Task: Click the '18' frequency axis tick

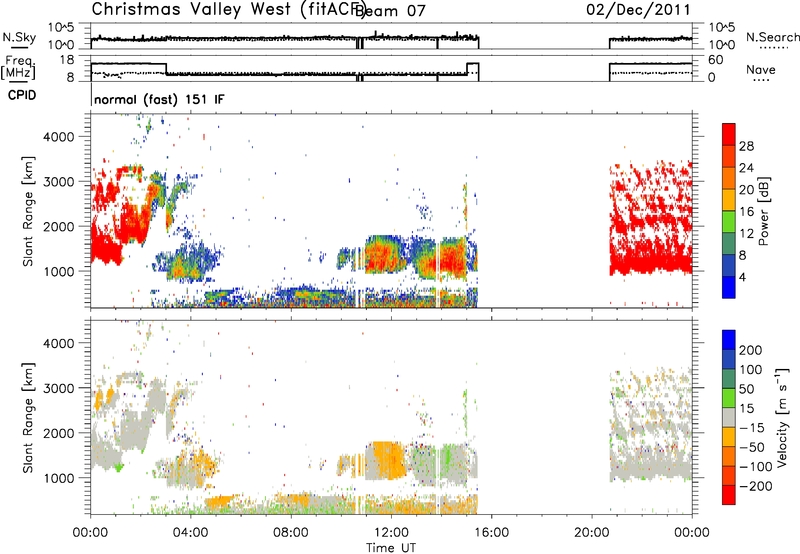Action: 67,60
